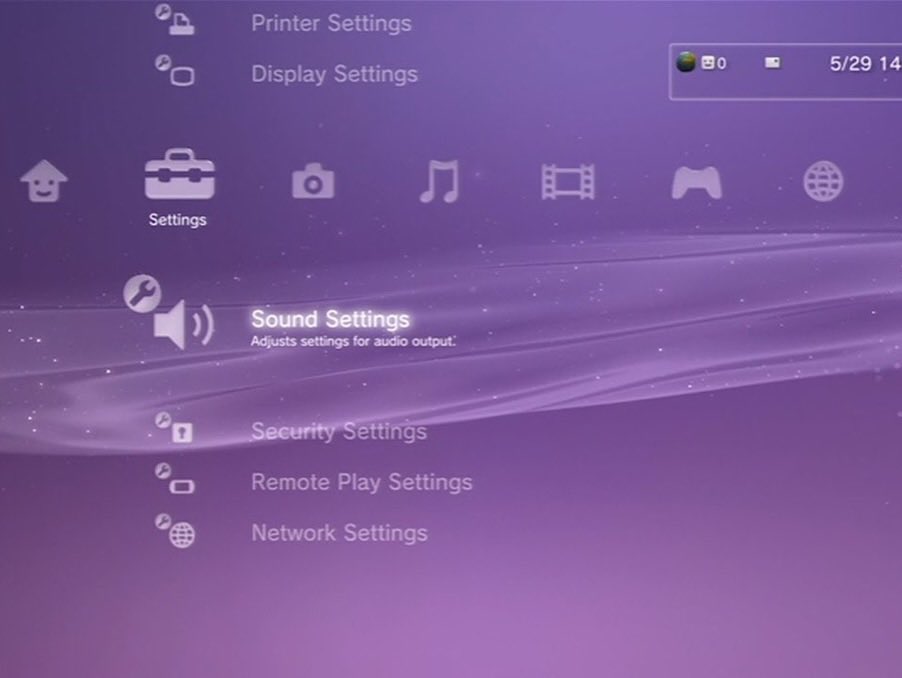The width and height of the screenshot is (902, 678).
Task: Click the Security Settings lock icon
Action: 174,428
